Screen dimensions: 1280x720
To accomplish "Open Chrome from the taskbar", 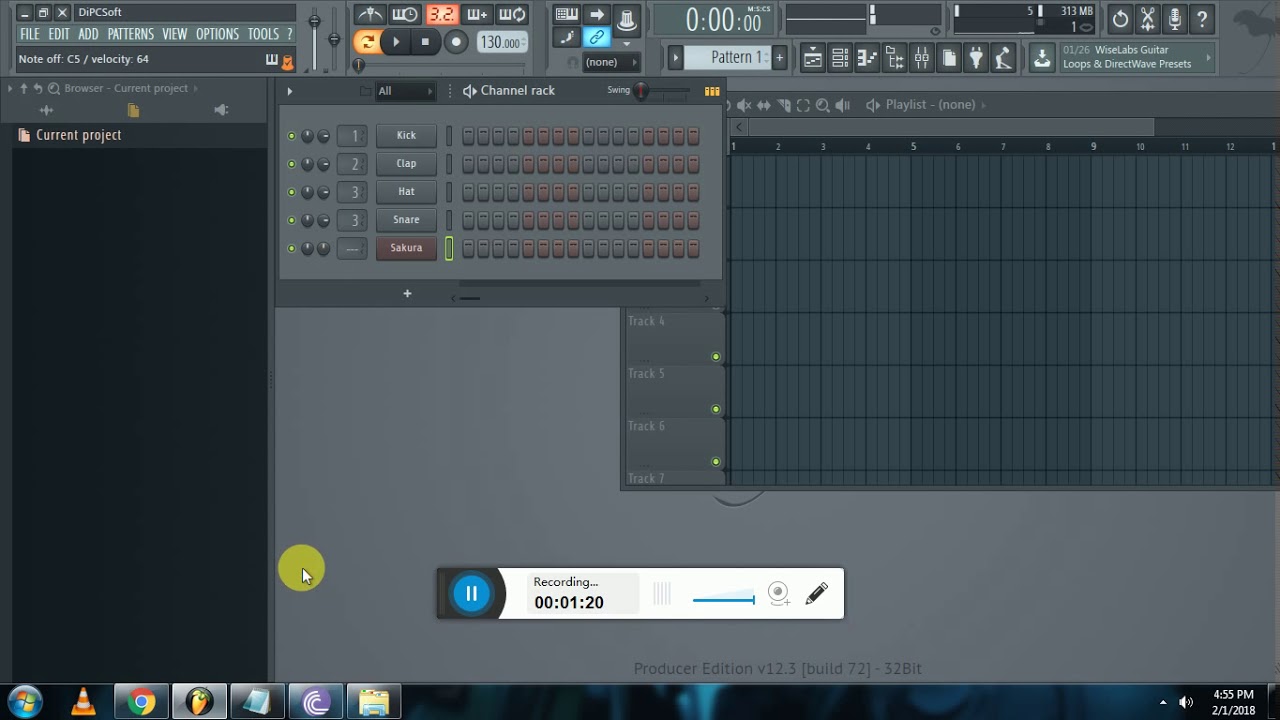I will [141, 702].
